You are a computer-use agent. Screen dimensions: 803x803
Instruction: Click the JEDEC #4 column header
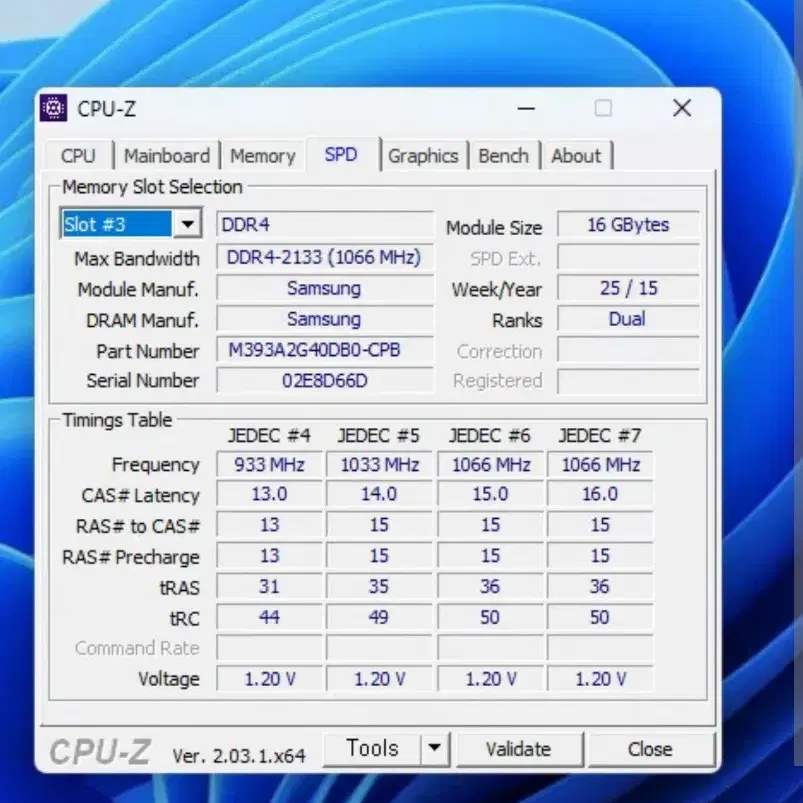click(x=269, y=436)
